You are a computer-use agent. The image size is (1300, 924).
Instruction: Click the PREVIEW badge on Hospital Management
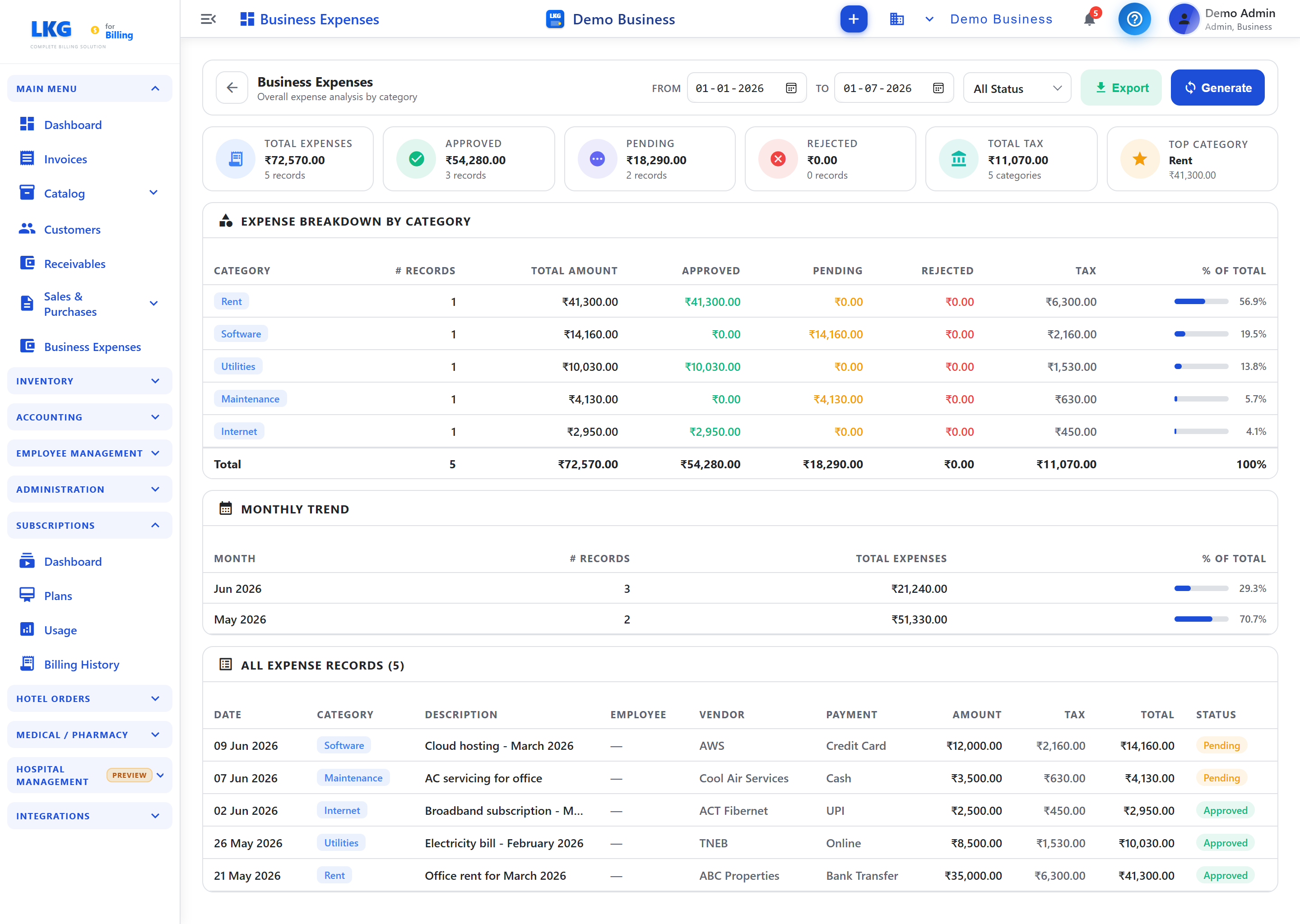point(129,775)
